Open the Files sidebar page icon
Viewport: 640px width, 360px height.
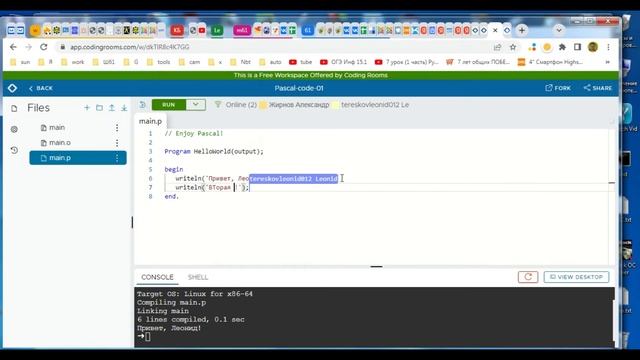click(x=14, y=108)
